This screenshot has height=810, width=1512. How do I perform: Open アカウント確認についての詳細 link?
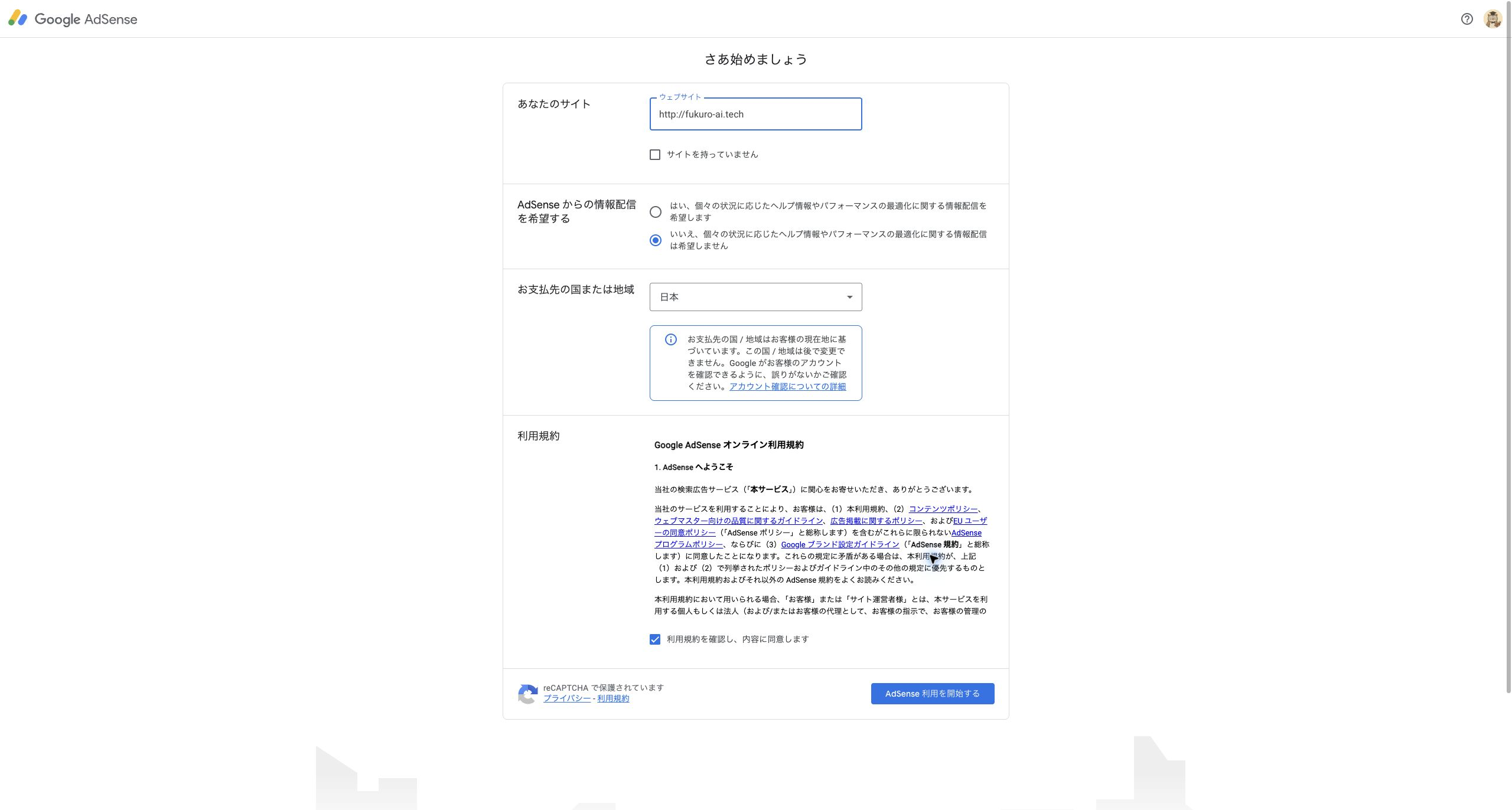coord(787,387)
